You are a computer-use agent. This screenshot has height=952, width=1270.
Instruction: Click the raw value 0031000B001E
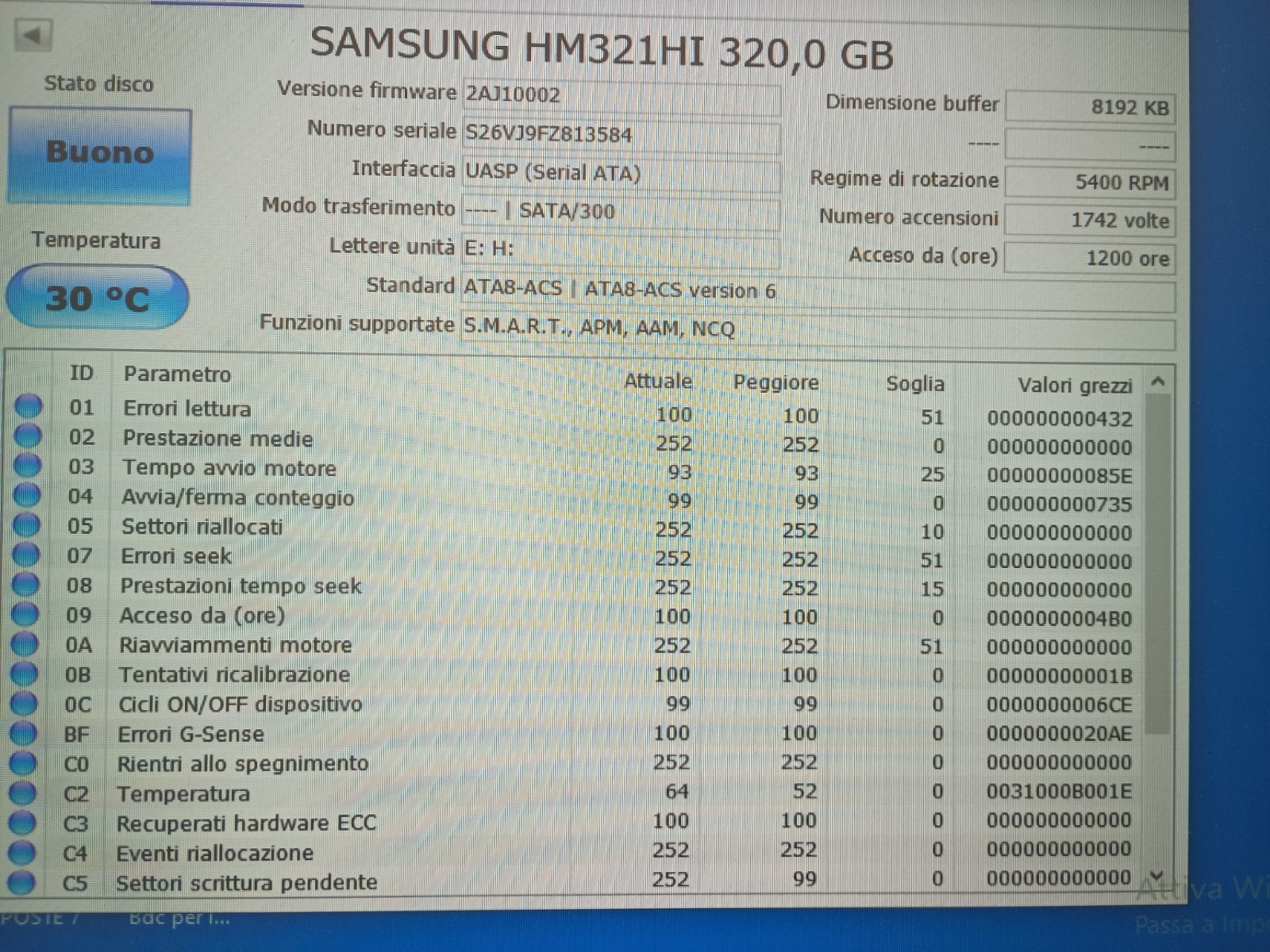click(1059, 792)
